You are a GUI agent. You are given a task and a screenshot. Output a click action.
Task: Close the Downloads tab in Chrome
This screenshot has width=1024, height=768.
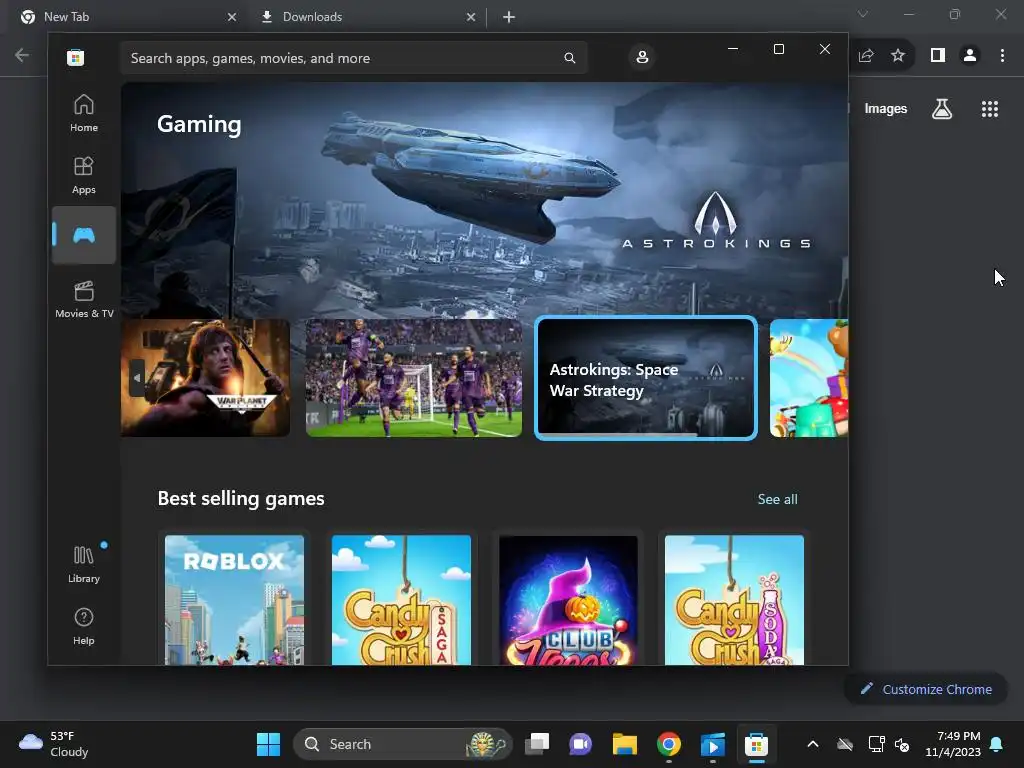pyautogui.click(x=471, y=17)
